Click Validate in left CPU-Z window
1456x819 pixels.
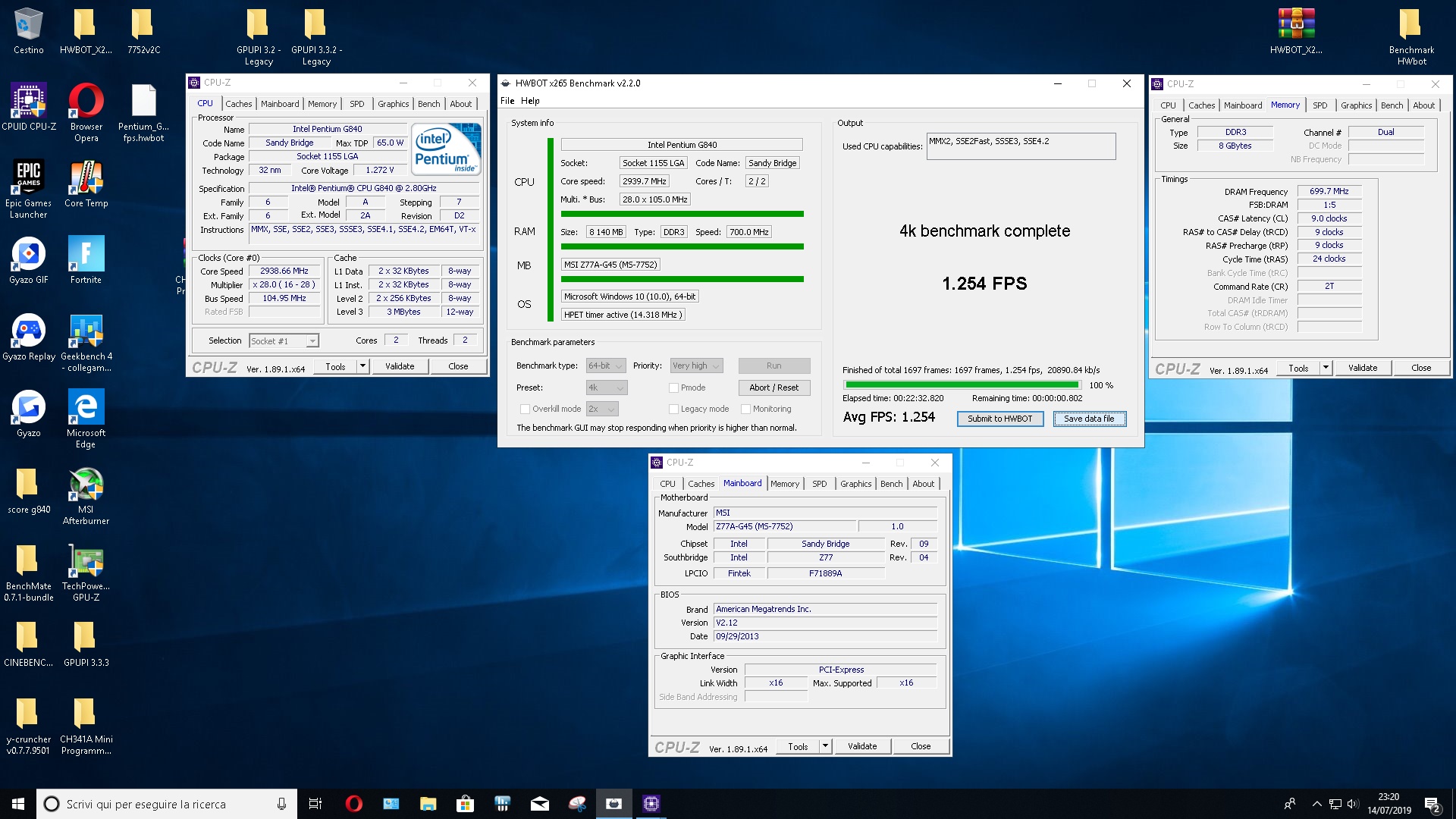400,366
